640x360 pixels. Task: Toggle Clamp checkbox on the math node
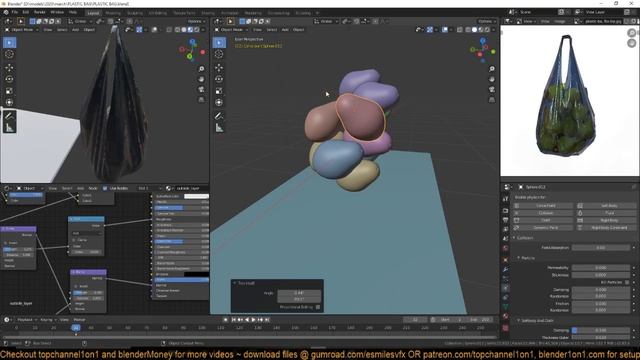pyautogui.click(x=74, y=240)
